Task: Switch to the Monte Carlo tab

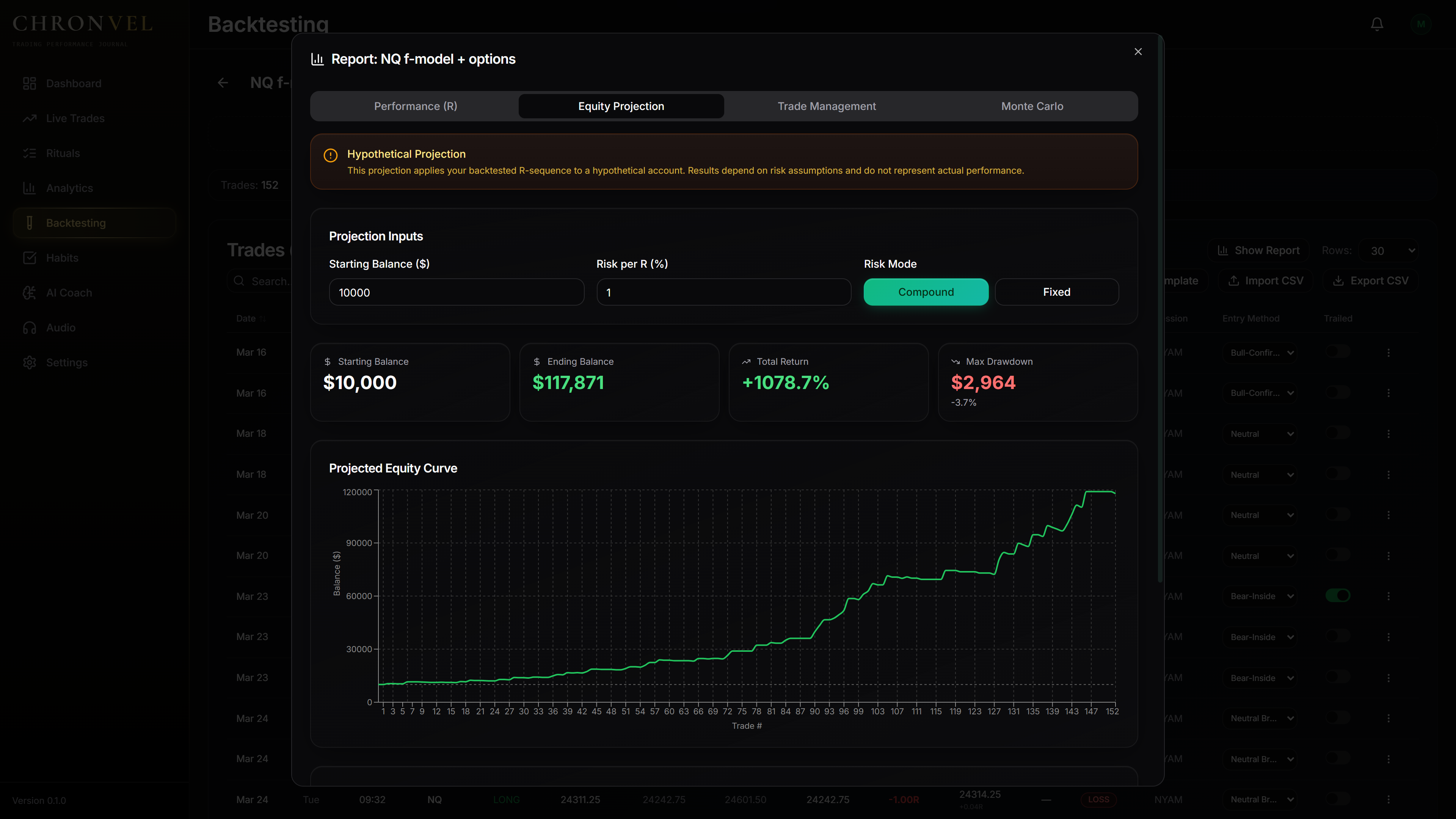Action: [x=1032, y=106]
